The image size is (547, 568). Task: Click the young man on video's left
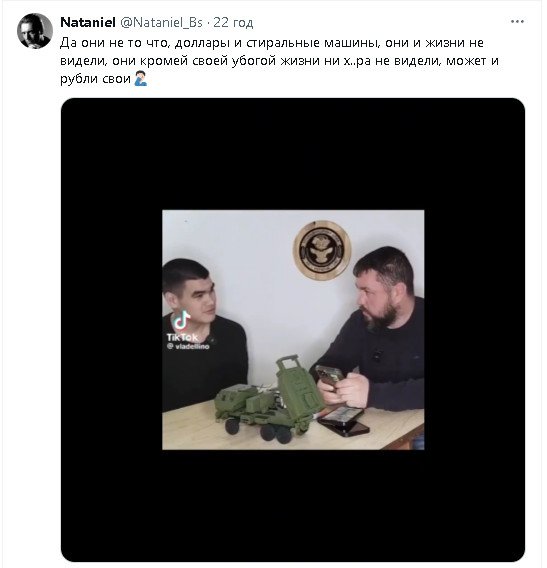[x=204, y=335]
